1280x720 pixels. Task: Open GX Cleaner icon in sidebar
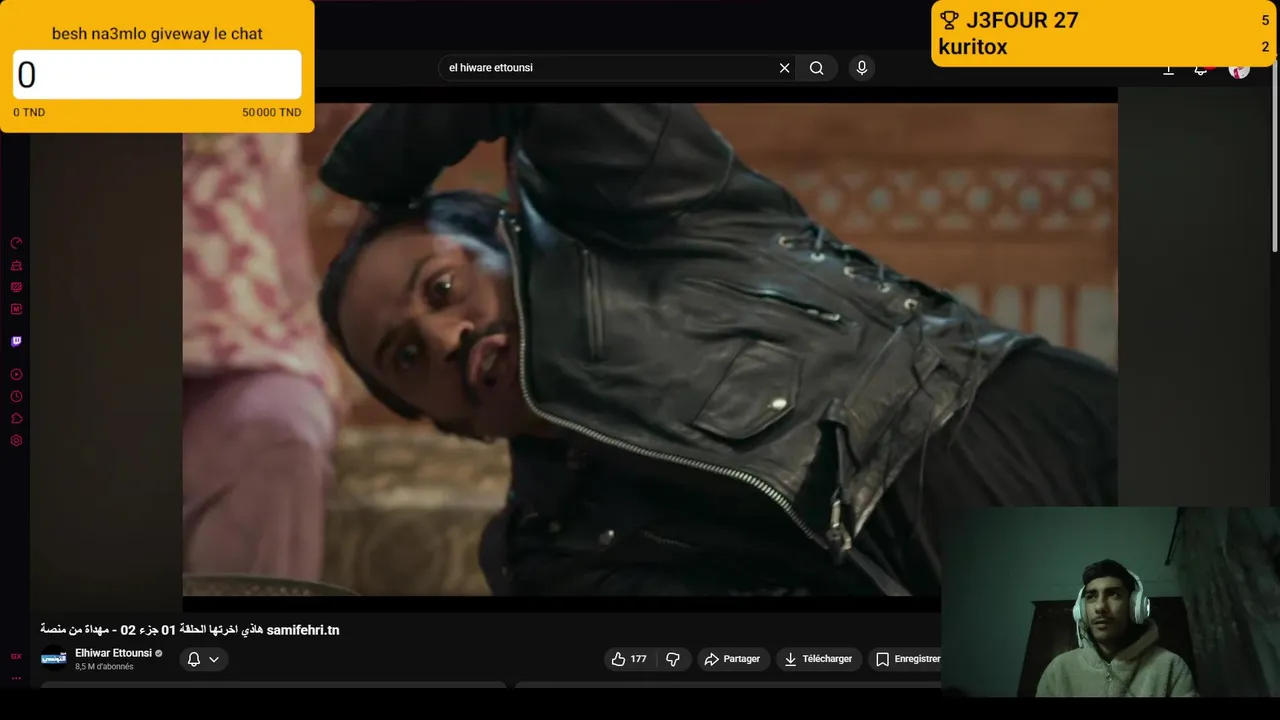(x=16, y=265)
